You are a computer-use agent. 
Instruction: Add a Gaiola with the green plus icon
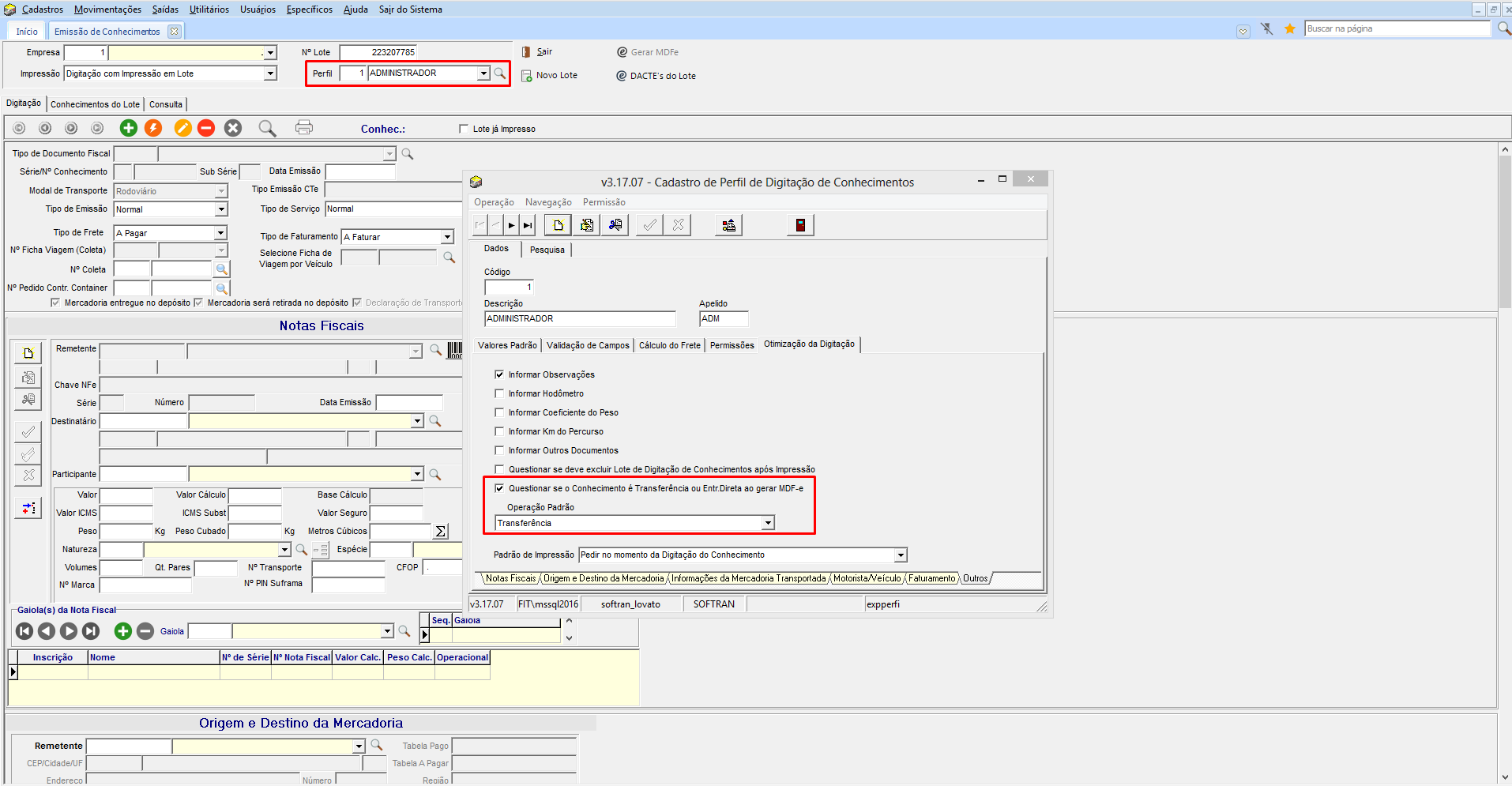pyautogui.click(x=122, y=631)
